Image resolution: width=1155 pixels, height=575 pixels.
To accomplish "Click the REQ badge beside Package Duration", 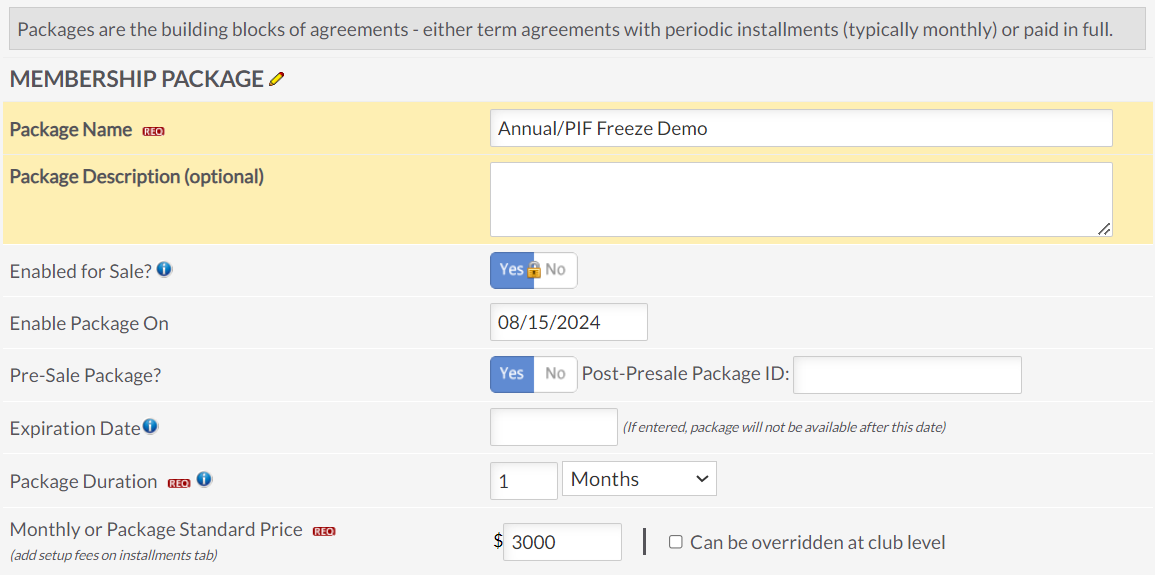I will [179, 484].
